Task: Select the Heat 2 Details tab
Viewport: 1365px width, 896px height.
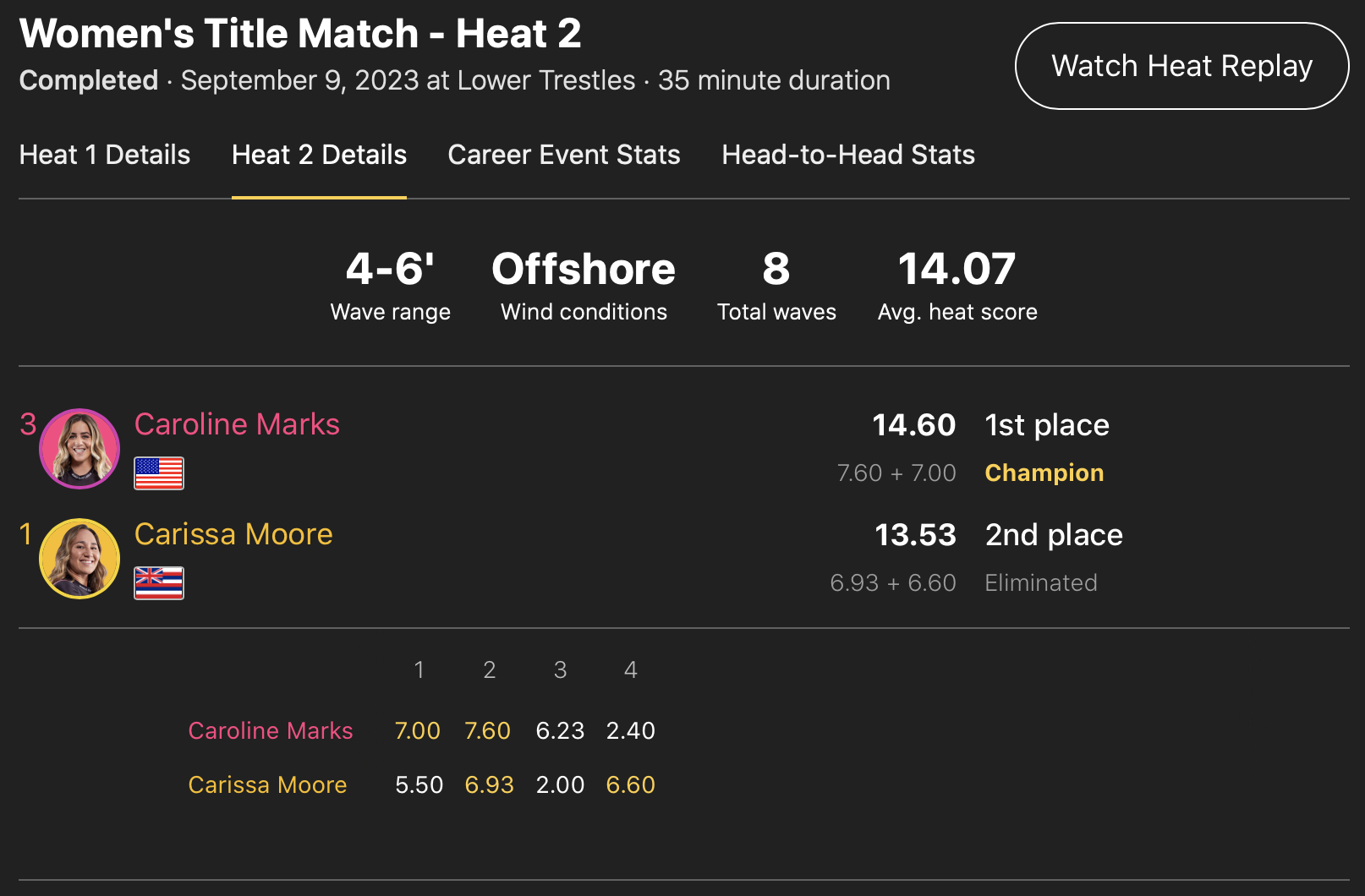Action: pyautogui.click(x=319, y=155)
